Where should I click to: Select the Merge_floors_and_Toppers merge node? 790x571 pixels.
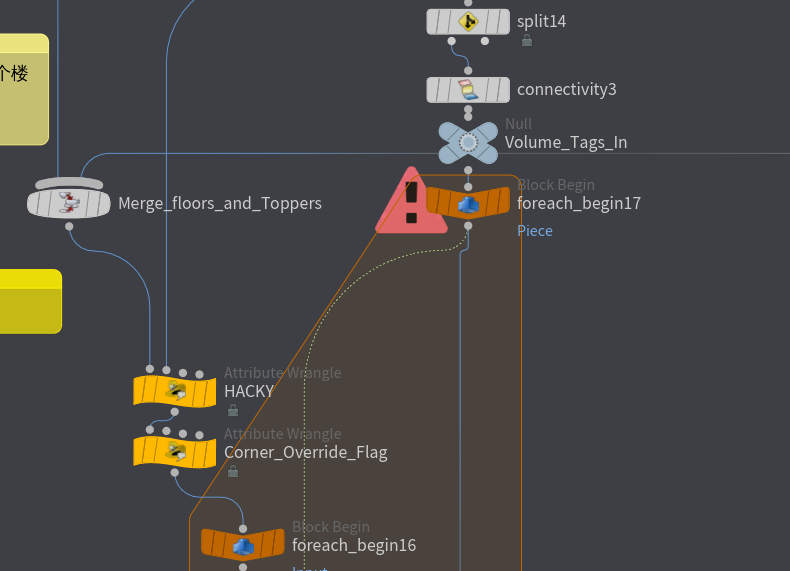(68, 203)
